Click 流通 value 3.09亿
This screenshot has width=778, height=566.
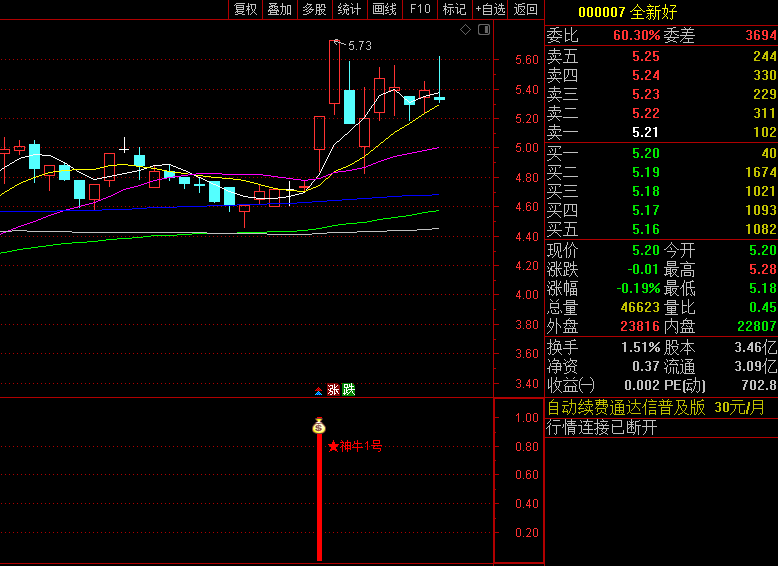(756, 367)
